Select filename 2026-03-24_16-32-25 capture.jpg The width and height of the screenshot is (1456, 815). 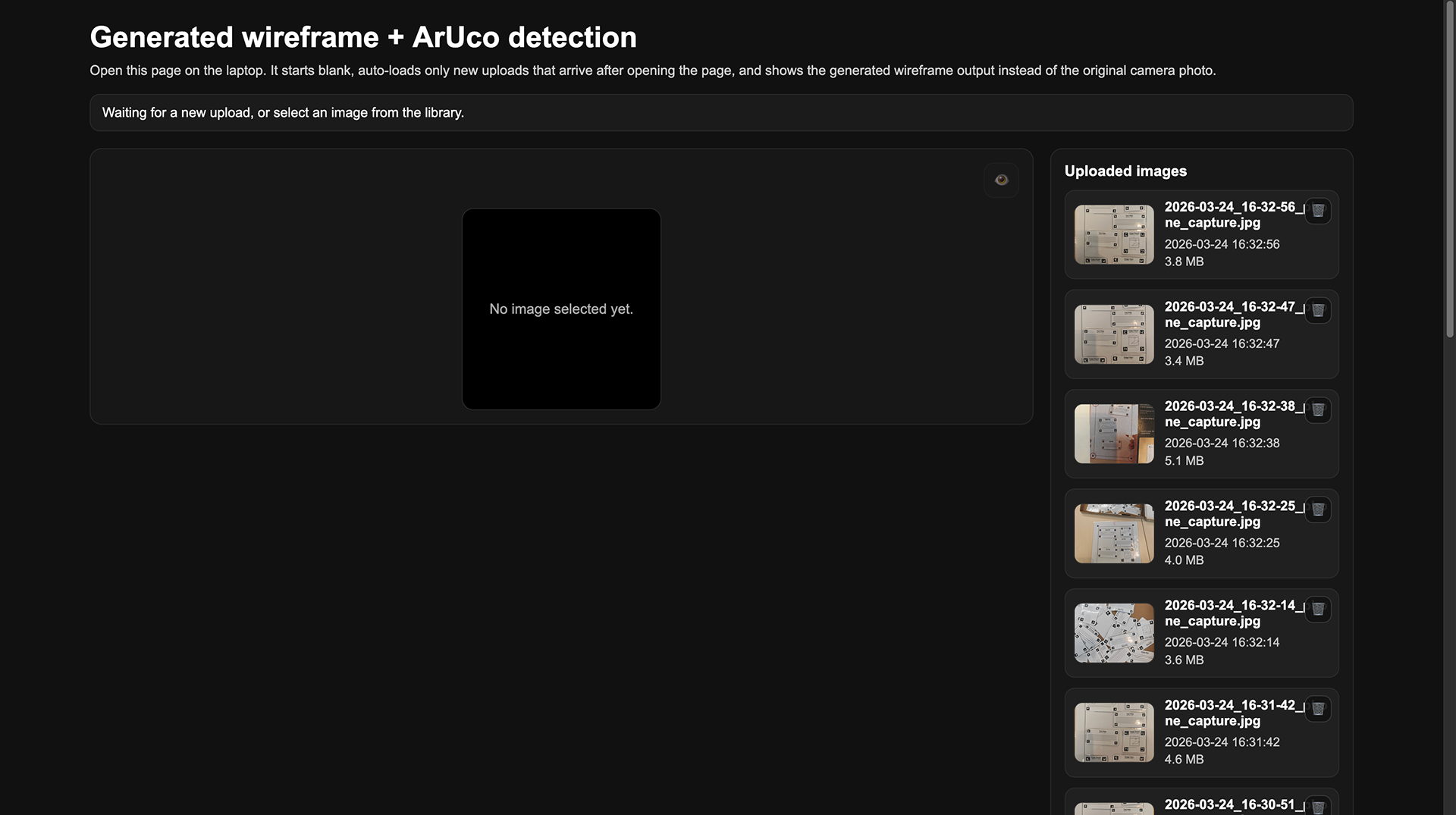click(x=1235, y=513)
